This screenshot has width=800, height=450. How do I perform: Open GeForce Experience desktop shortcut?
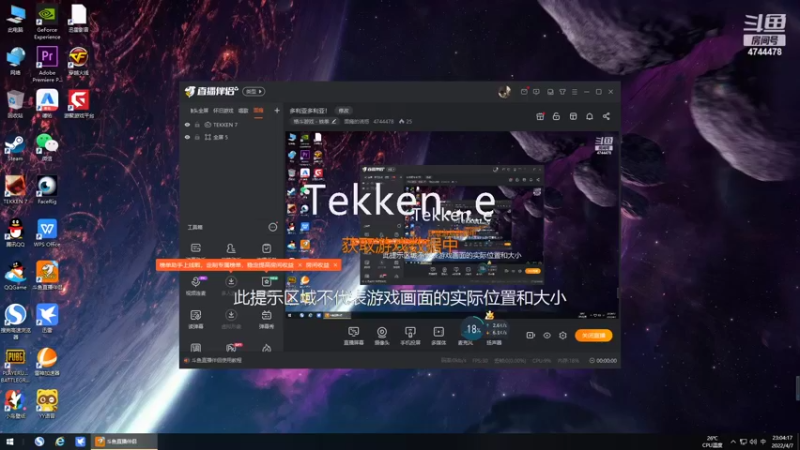(47, 21)
